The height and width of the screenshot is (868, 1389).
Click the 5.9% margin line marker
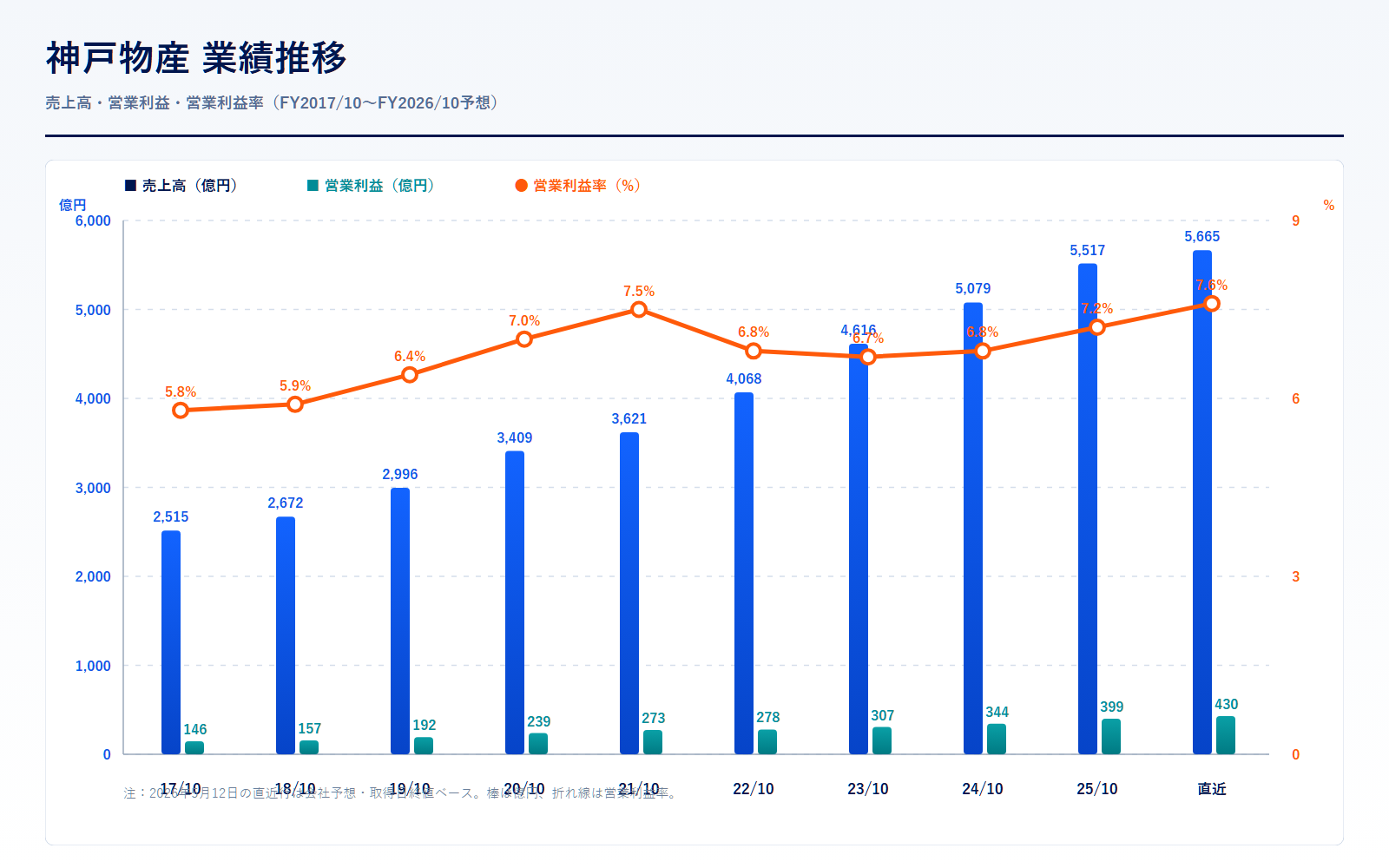pyautogui.click(x=295, y=404)
